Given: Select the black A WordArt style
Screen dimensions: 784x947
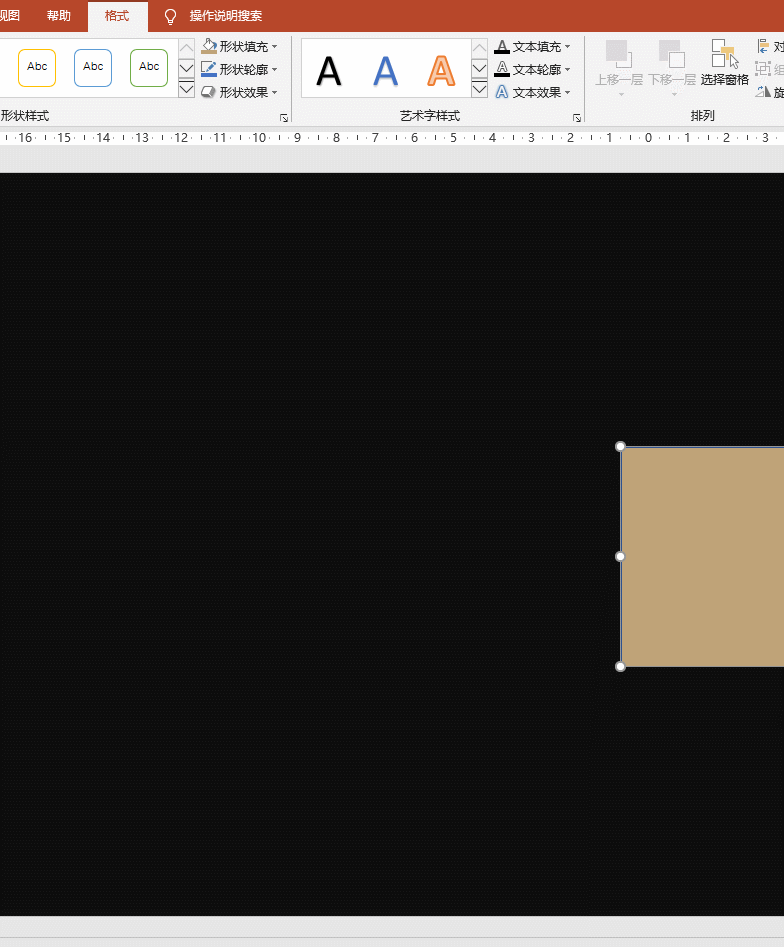Looking at the screenshot, I should click(x=329, y=71).
